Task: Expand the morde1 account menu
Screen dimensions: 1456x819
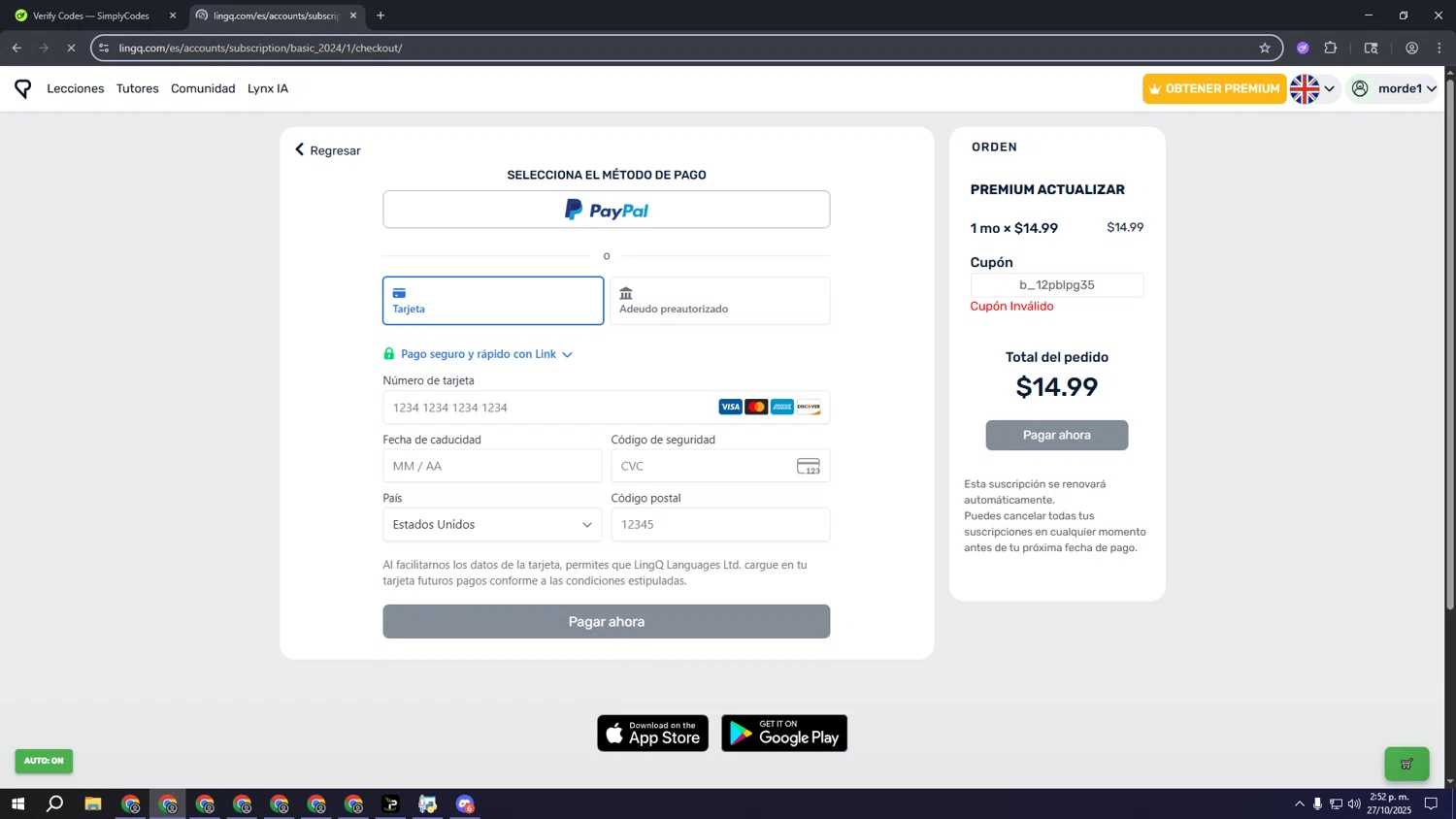Action: 1393,88
